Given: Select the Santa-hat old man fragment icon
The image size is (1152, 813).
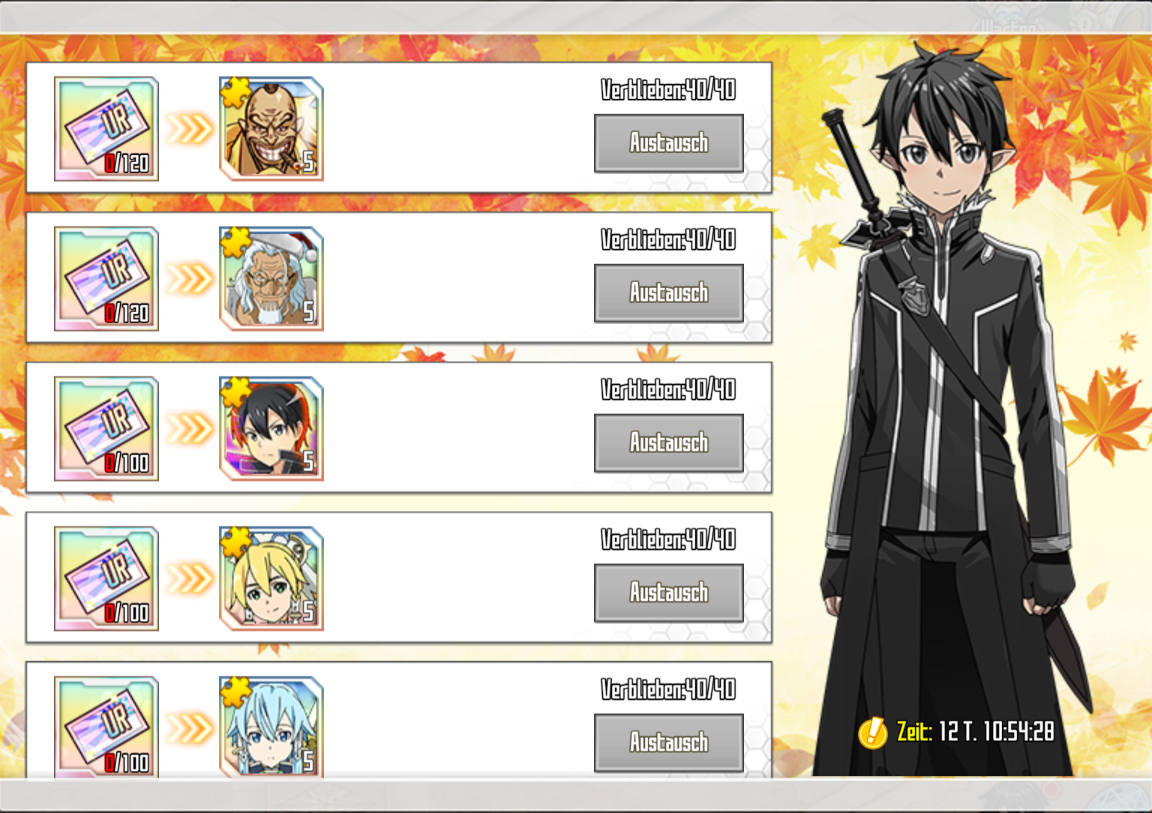Looking at the screenshot, I should 271,278.
